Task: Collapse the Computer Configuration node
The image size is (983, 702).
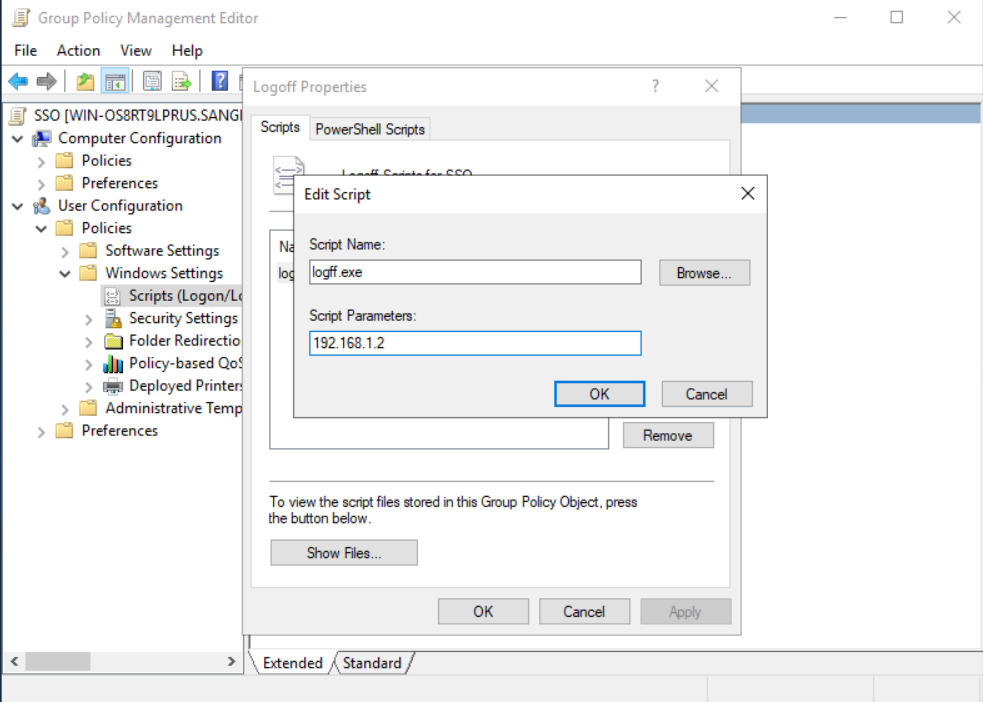Action: (x=17, y=138)
